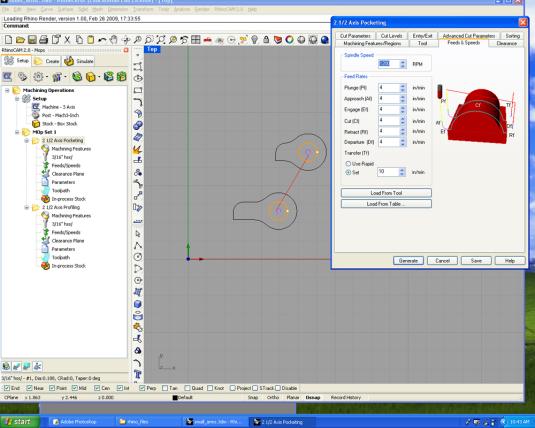Click the Cut feed rate spinner
Image resolution: width=535 pixels, height=428 pixels.
tap(403, 121)
